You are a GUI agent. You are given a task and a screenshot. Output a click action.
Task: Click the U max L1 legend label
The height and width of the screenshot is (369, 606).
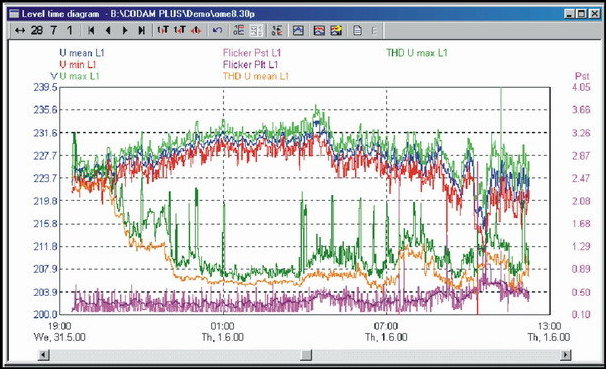point(80,76)
